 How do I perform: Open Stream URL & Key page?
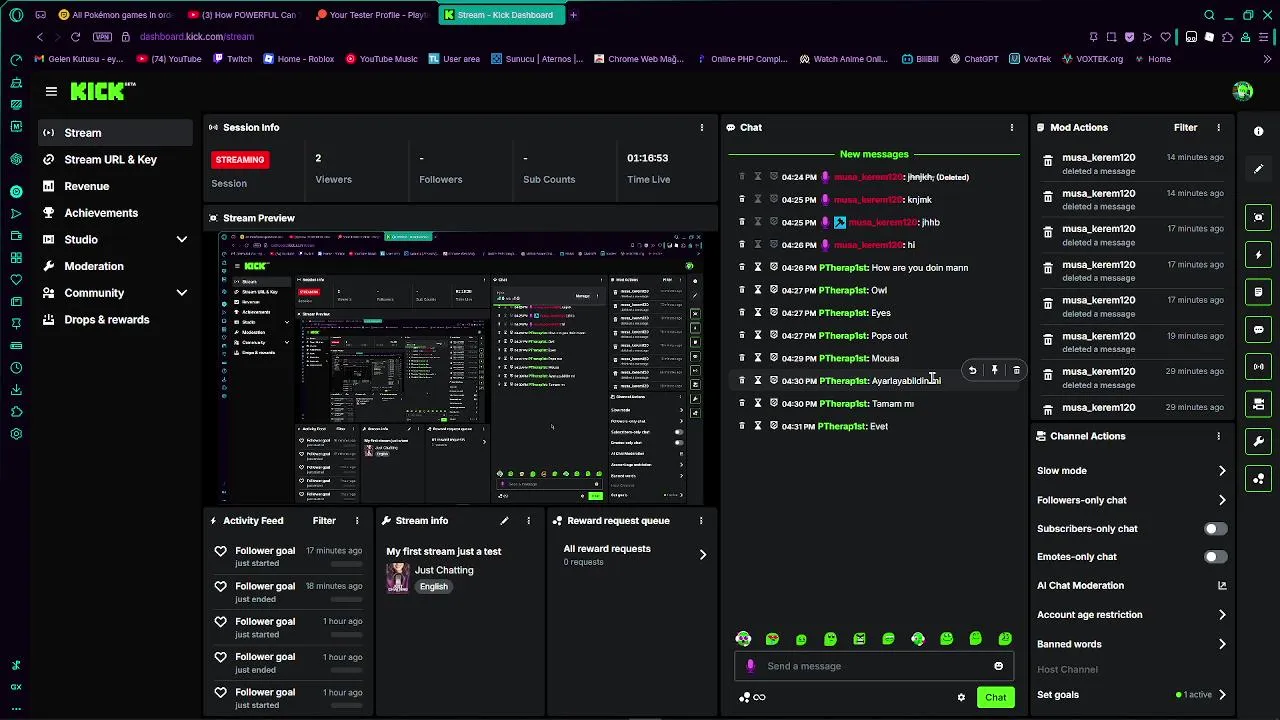[116, 160]
